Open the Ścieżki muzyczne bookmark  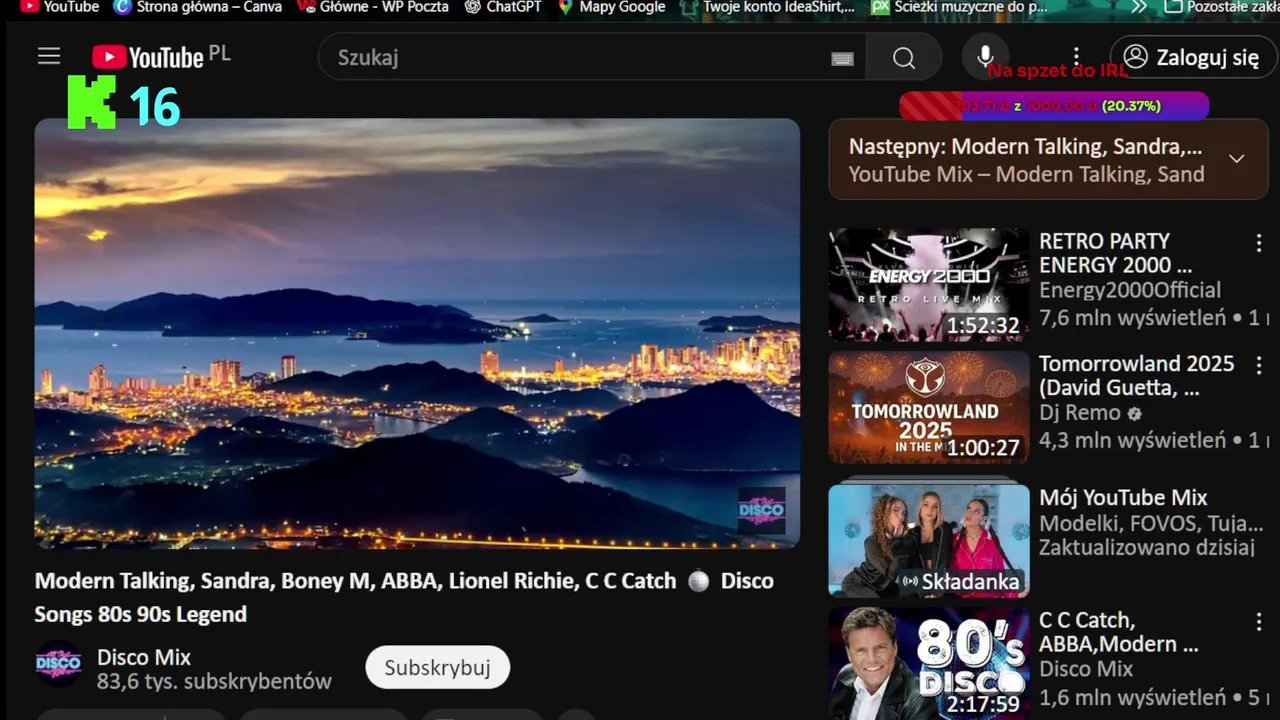coord(960,7)
